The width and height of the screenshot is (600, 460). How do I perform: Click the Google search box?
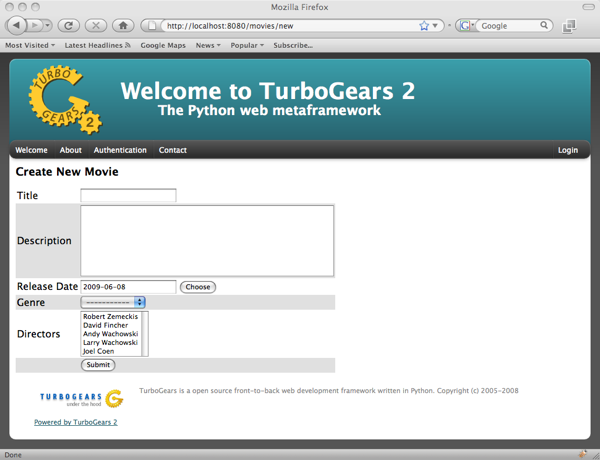pos(509,26)
